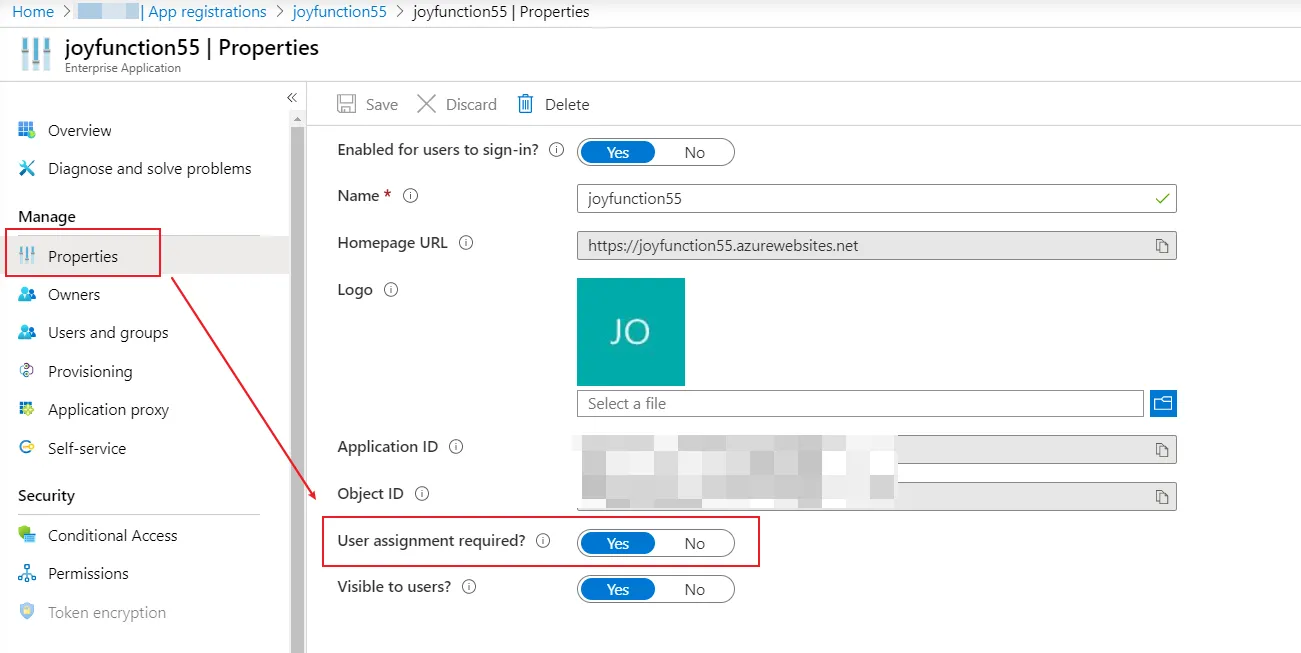Click the Permissions tree icon

tap(27, 573)
